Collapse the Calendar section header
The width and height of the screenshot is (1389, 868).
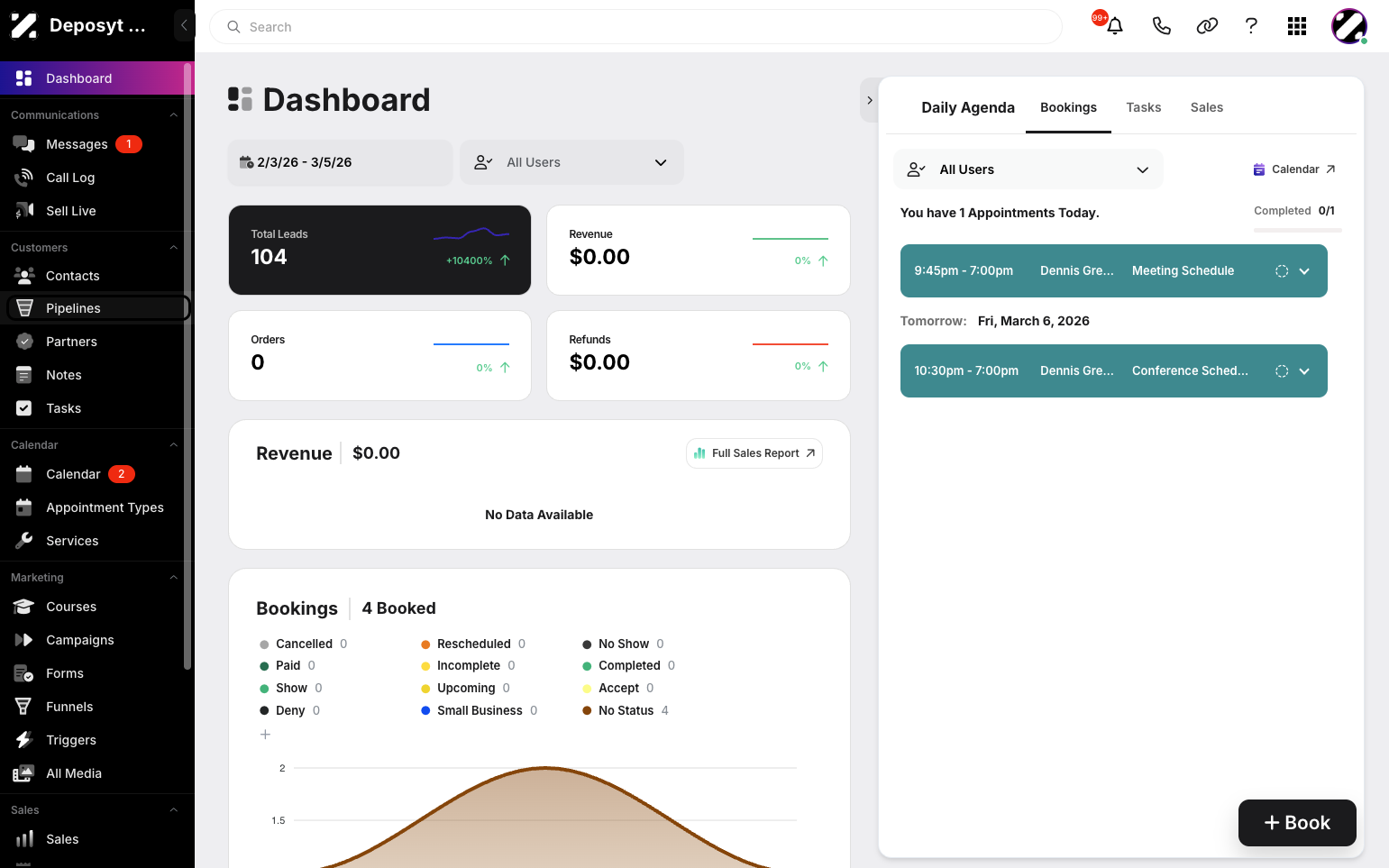click(173, 445)
